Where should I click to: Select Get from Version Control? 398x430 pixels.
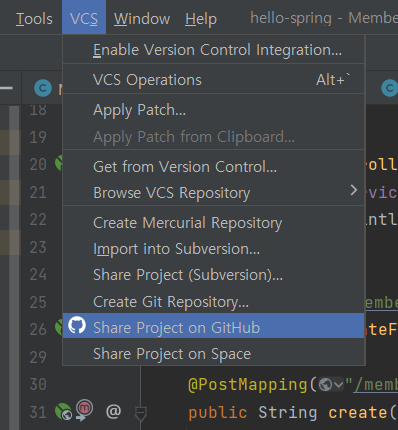click(x=213, y=166)
